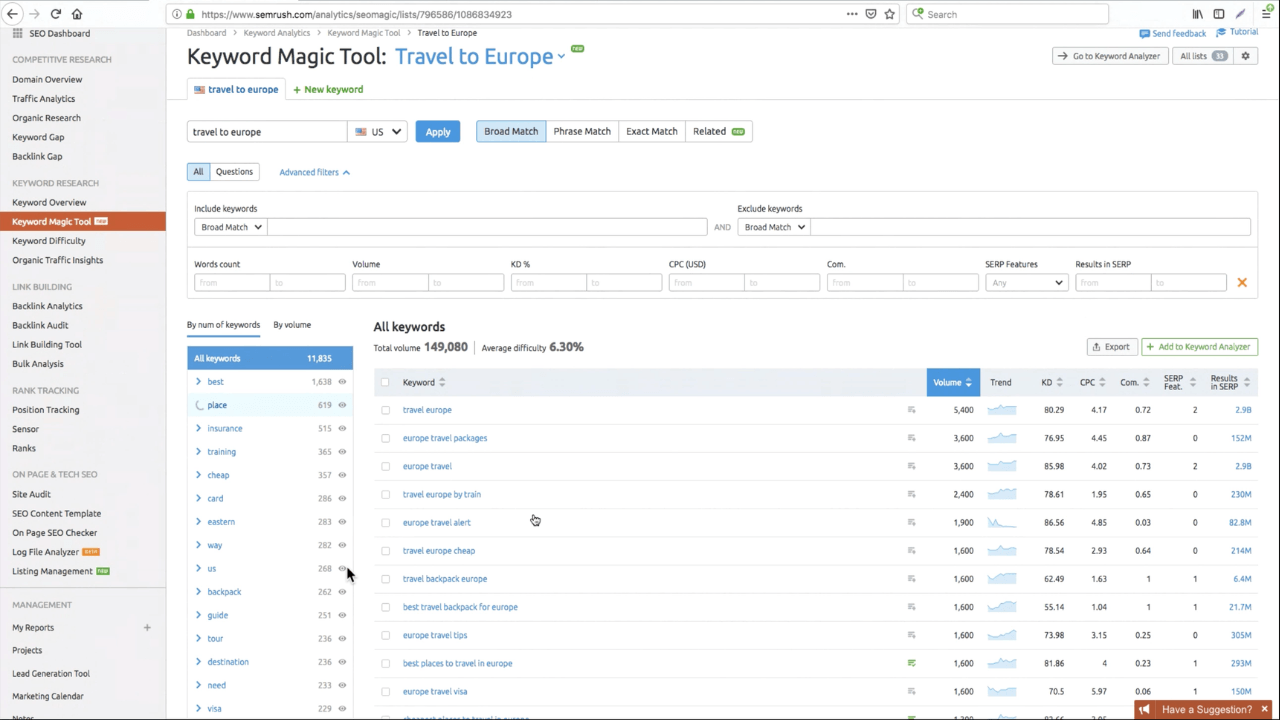Sort by Results in SERP column
The height and width of the screenshot is (720, 1280).
click(1230, 382)
